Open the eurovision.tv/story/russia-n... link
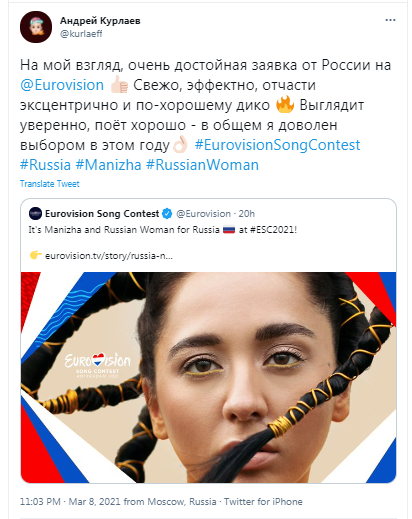412x519 pixels. 109,256
